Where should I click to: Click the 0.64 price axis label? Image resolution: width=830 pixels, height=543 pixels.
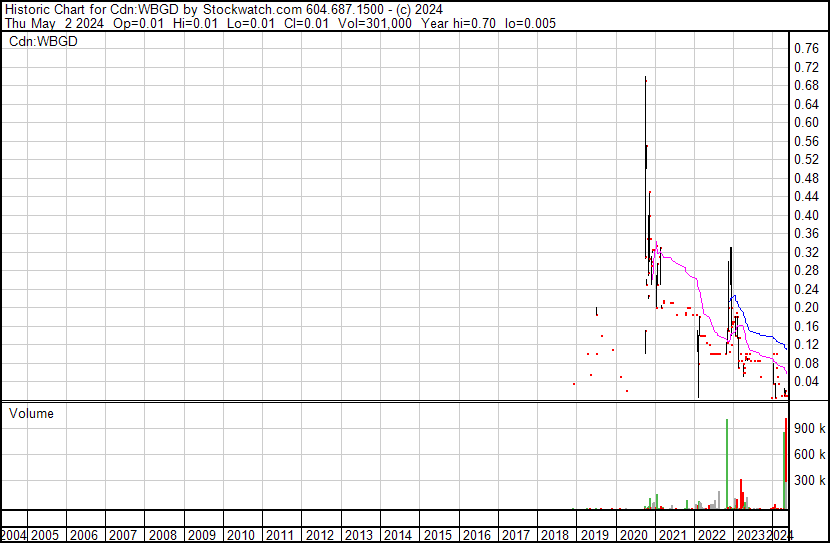(806, 104)
